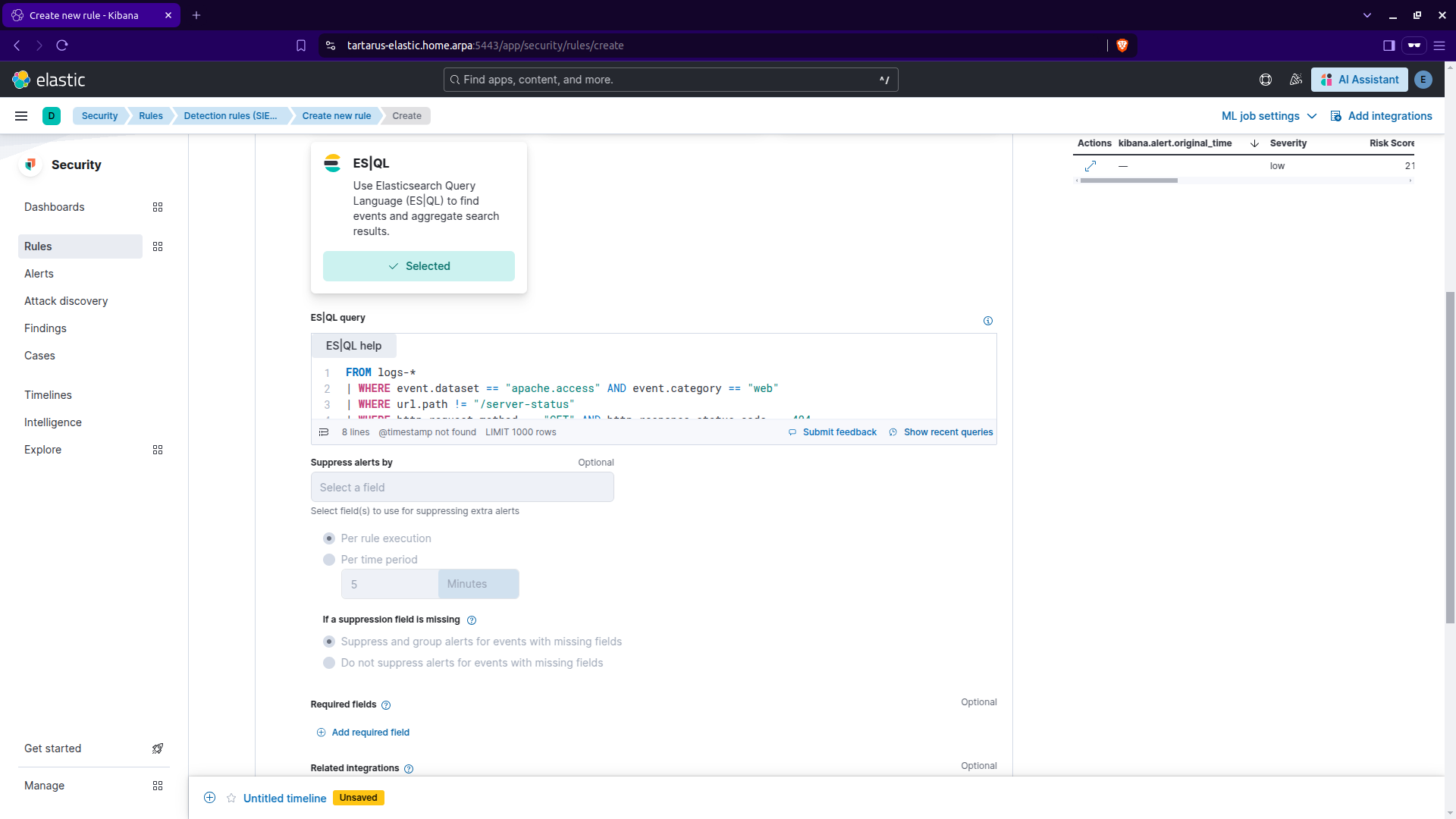This screenshot has height=819, width=1456.
Task: Select Per time period radio option
Action: [329, 560]
